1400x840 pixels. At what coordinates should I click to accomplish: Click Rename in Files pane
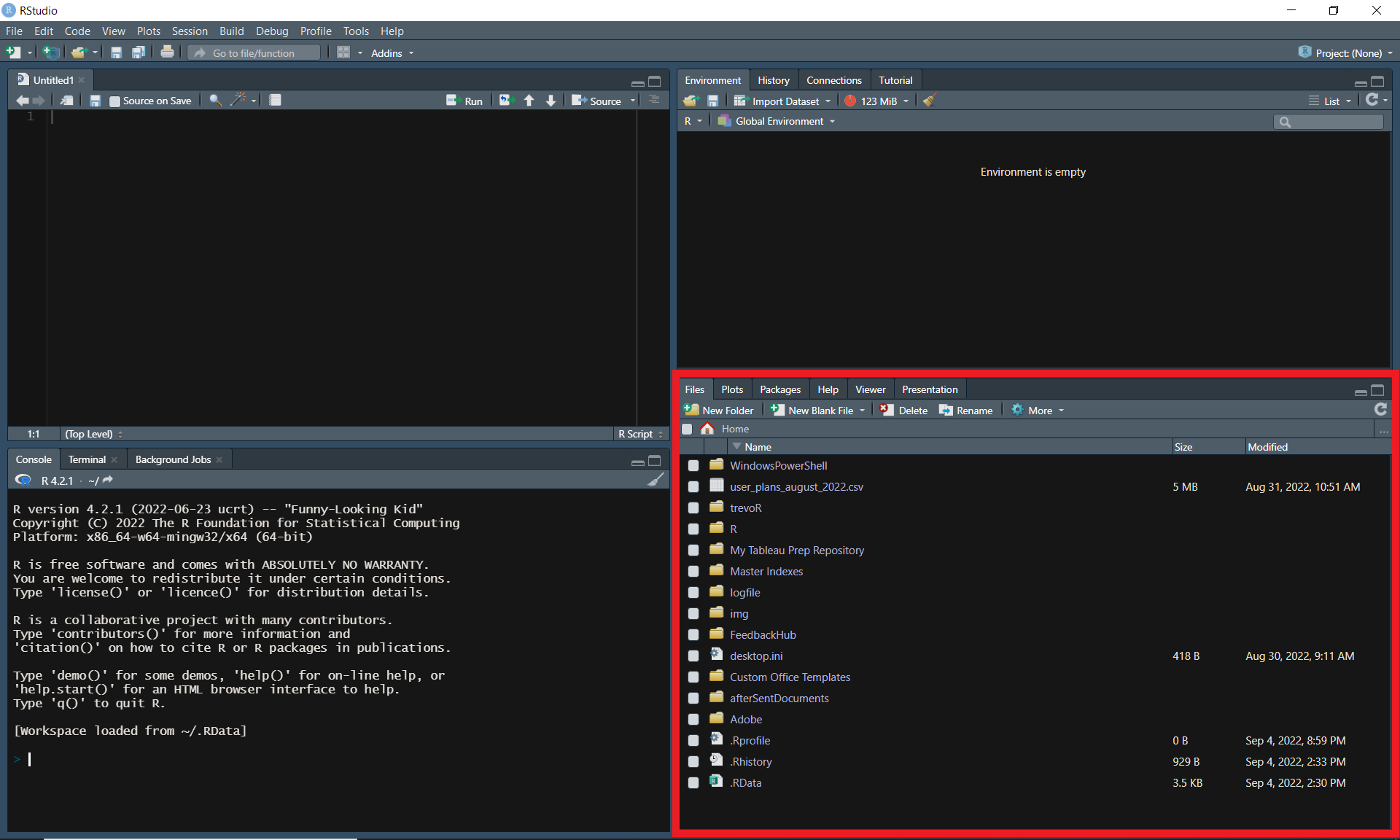[966, 411]
